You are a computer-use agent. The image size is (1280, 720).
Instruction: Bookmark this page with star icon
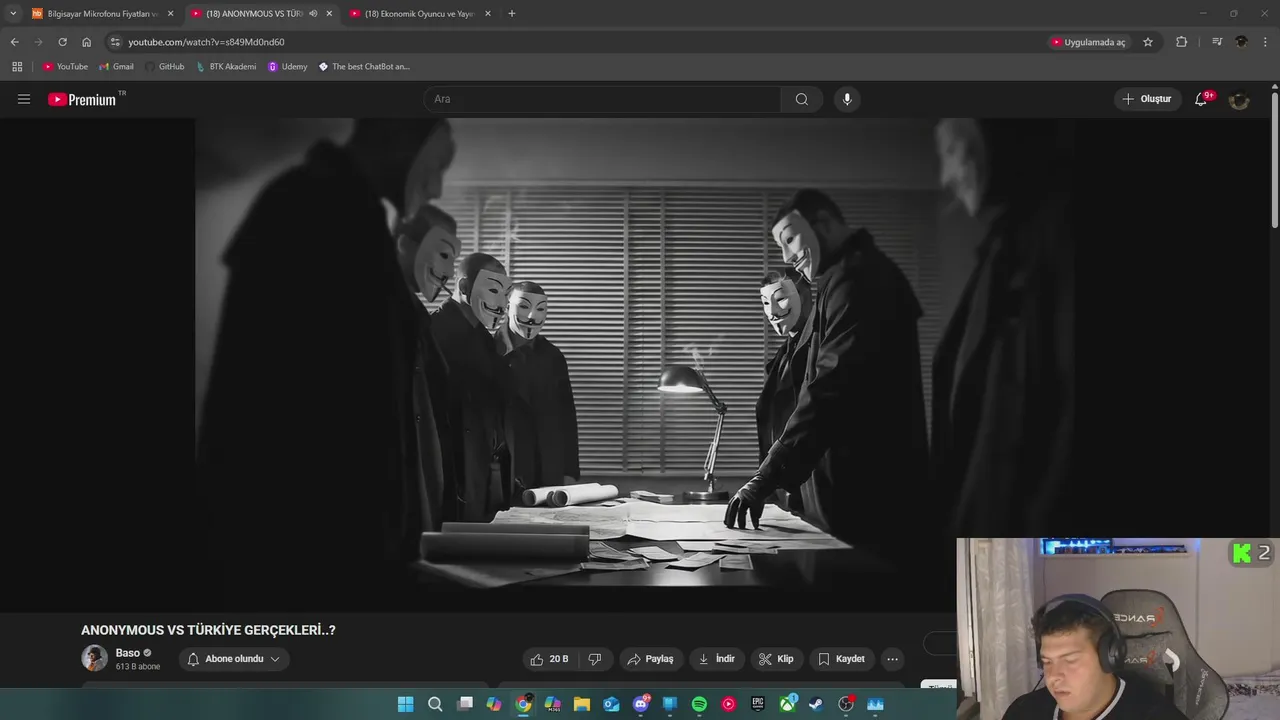1148,42
